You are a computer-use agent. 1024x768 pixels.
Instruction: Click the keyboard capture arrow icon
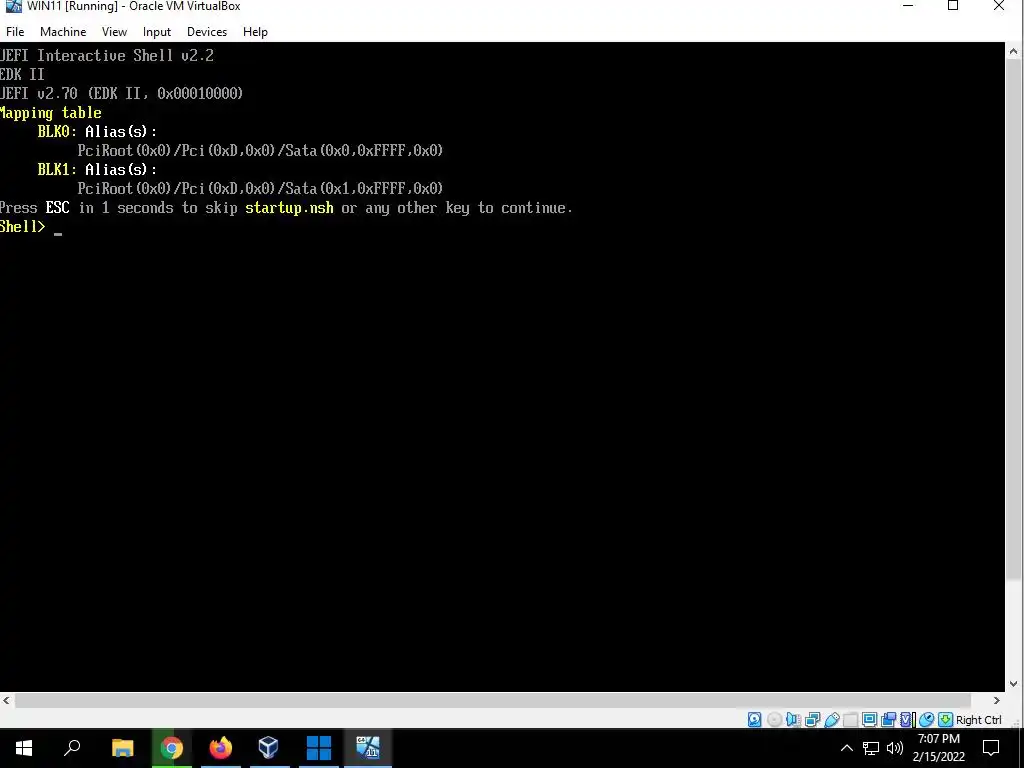946,720
